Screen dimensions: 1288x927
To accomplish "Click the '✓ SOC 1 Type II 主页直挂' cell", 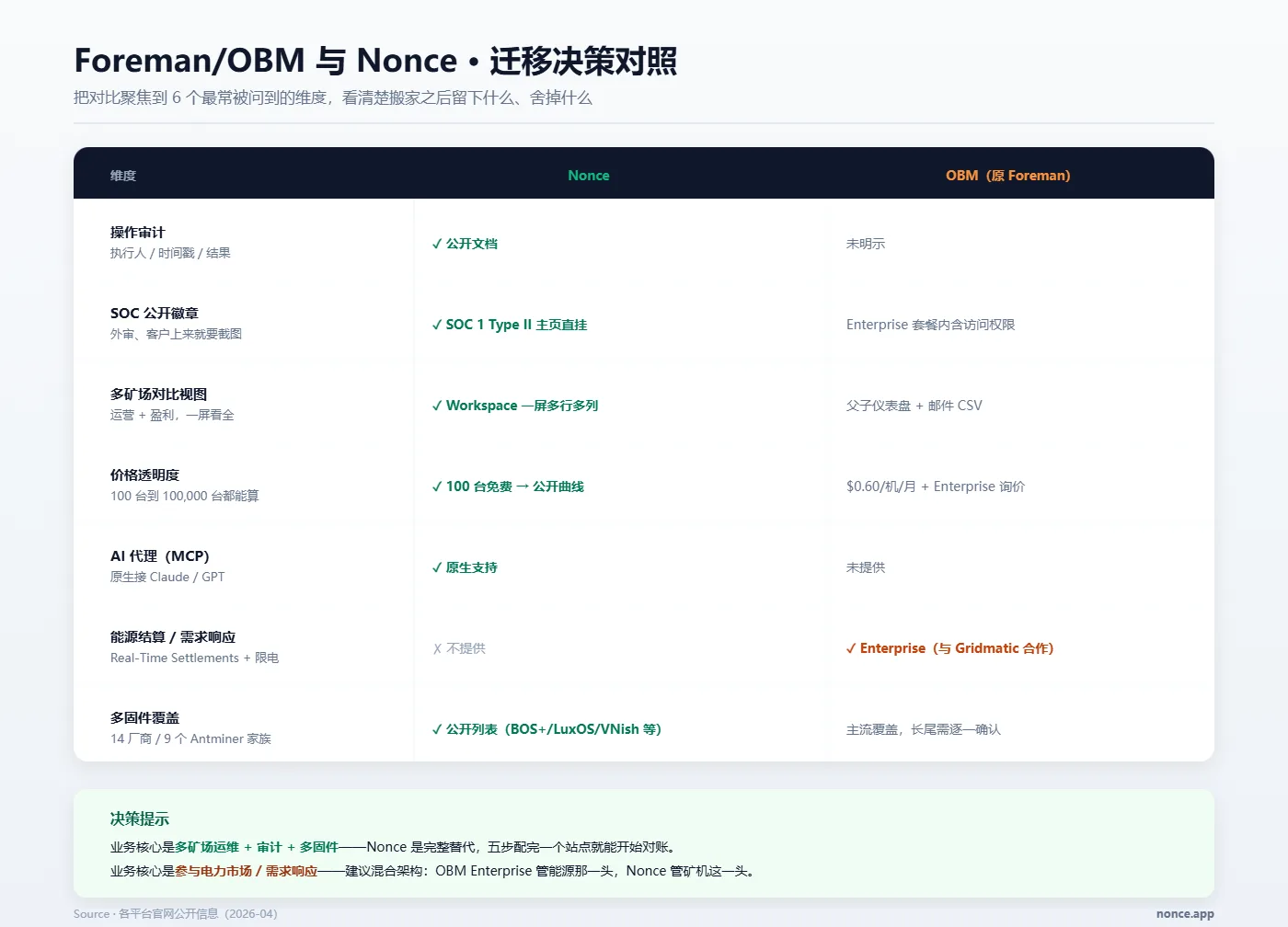I will pyautogui.click(x=510, y=325).
